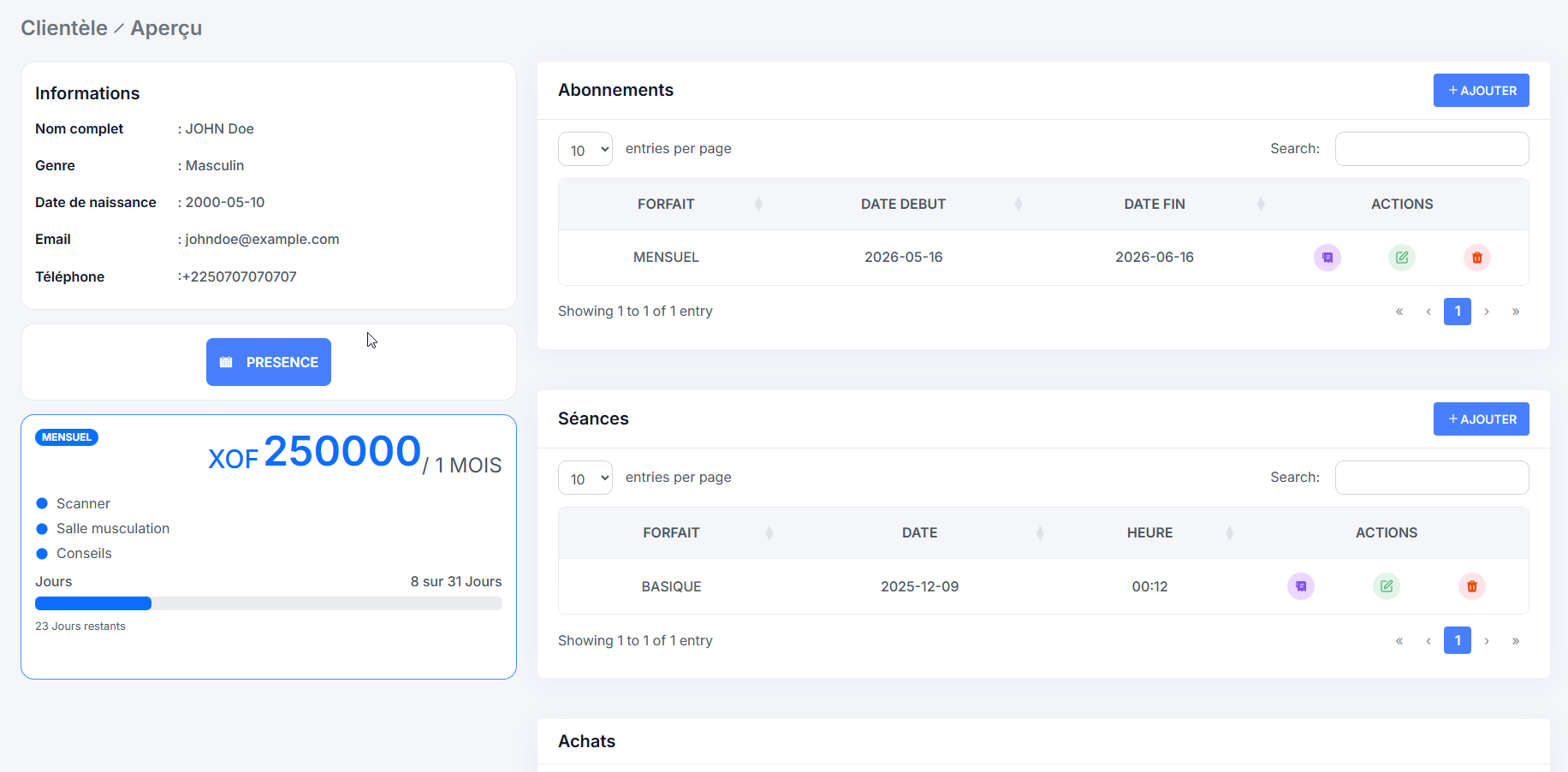Click AJOUTER button in Abonnements

click(x=1482, y=91)
